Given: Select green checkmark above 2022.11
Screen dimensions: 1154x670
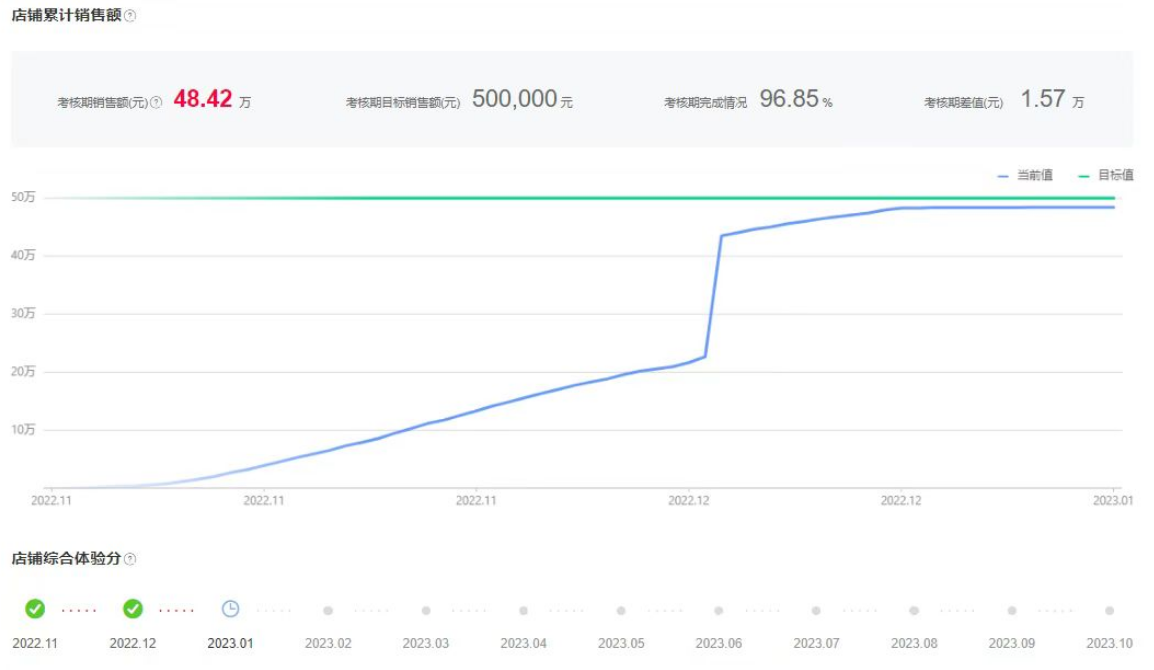Looking at the screenshot, I should 35,609.
